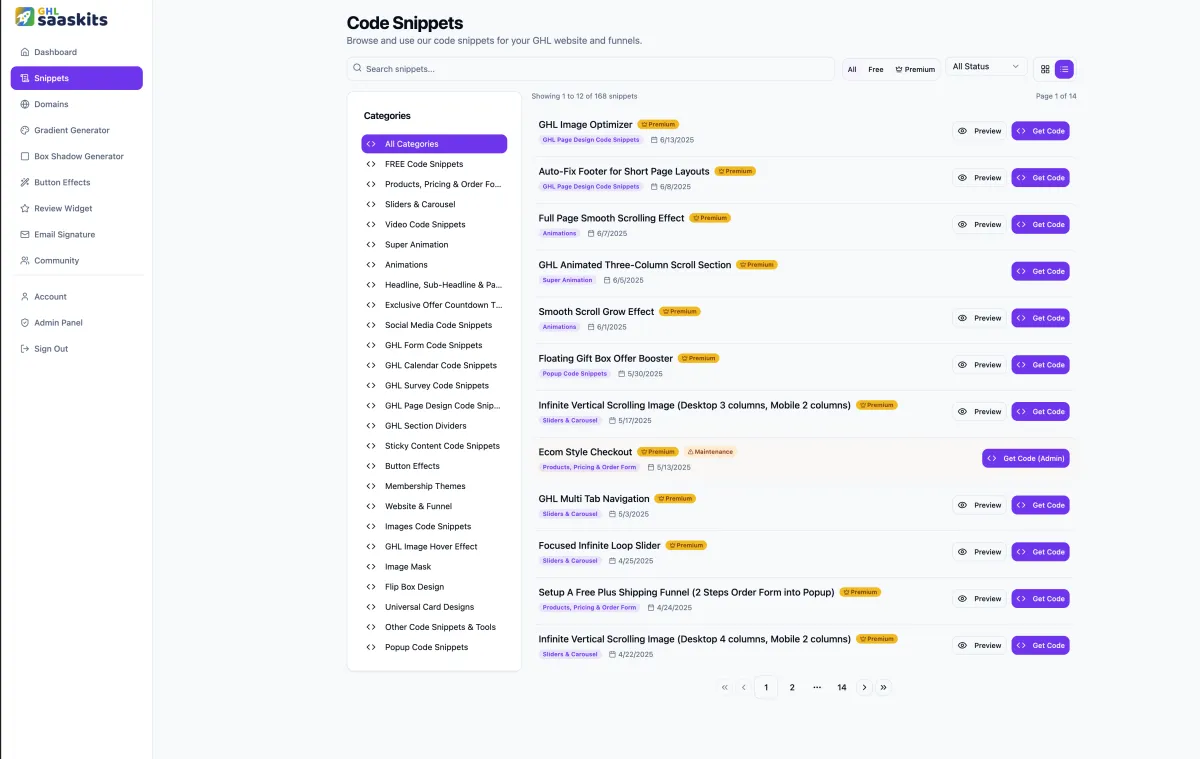This screenshot has width=1200, height=759.
Task: Select Sliders & Carousel category
Action: pos(434,204)
